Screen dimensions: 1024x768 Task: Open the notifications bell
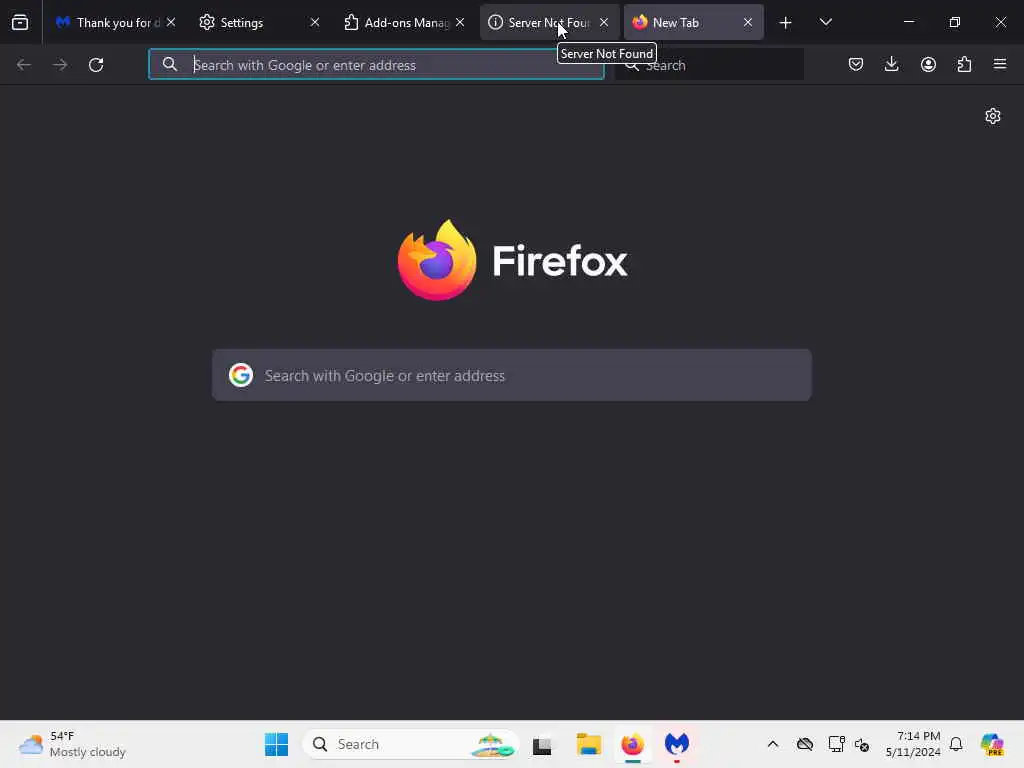point(956,744)
